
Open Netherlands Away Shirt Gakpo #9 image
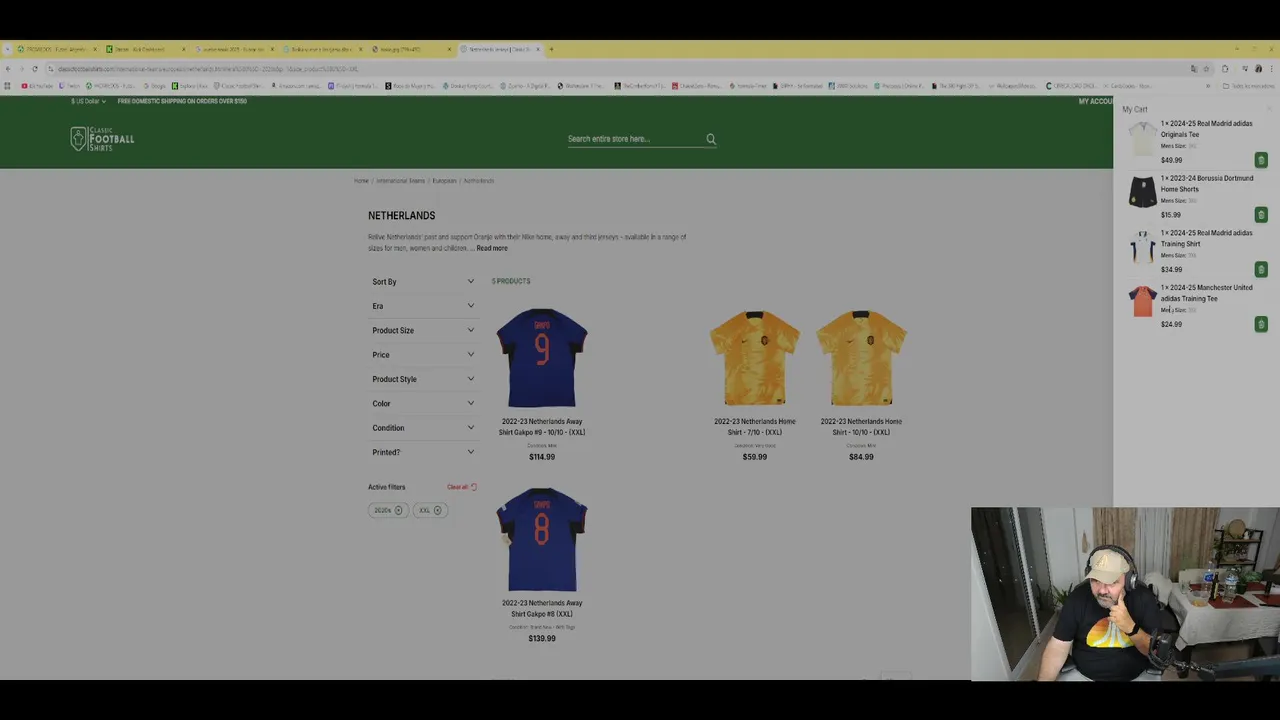click(x=542, y=358)
